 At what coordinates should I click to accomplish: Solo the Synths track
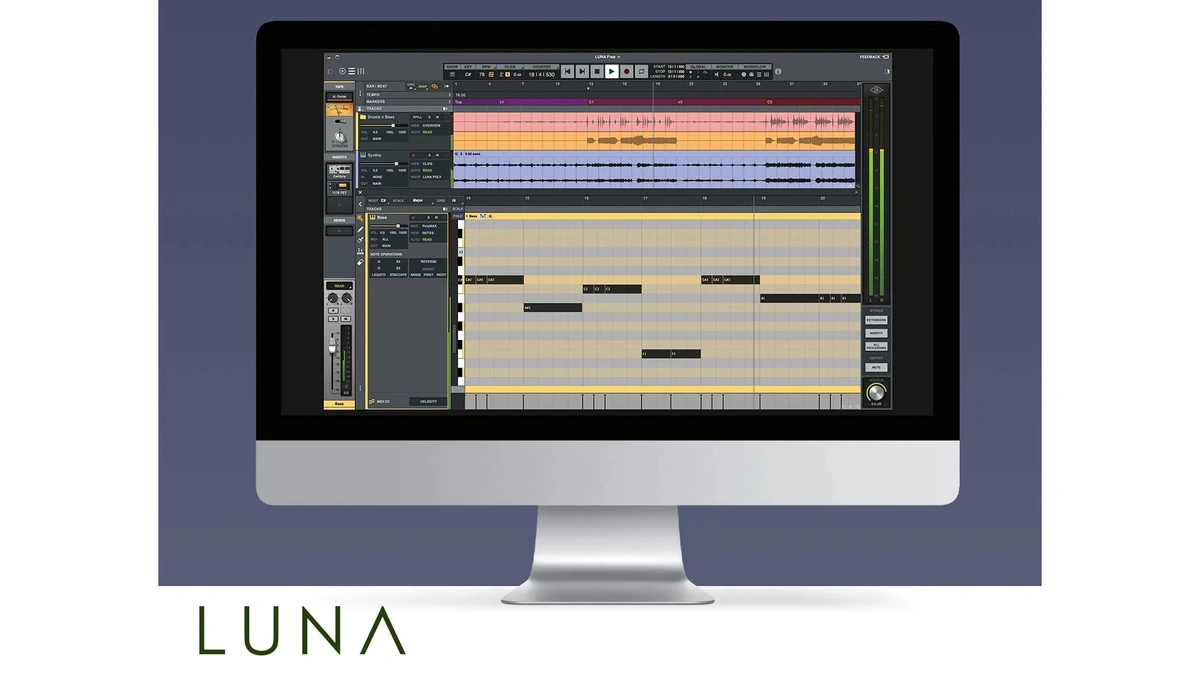429,155
